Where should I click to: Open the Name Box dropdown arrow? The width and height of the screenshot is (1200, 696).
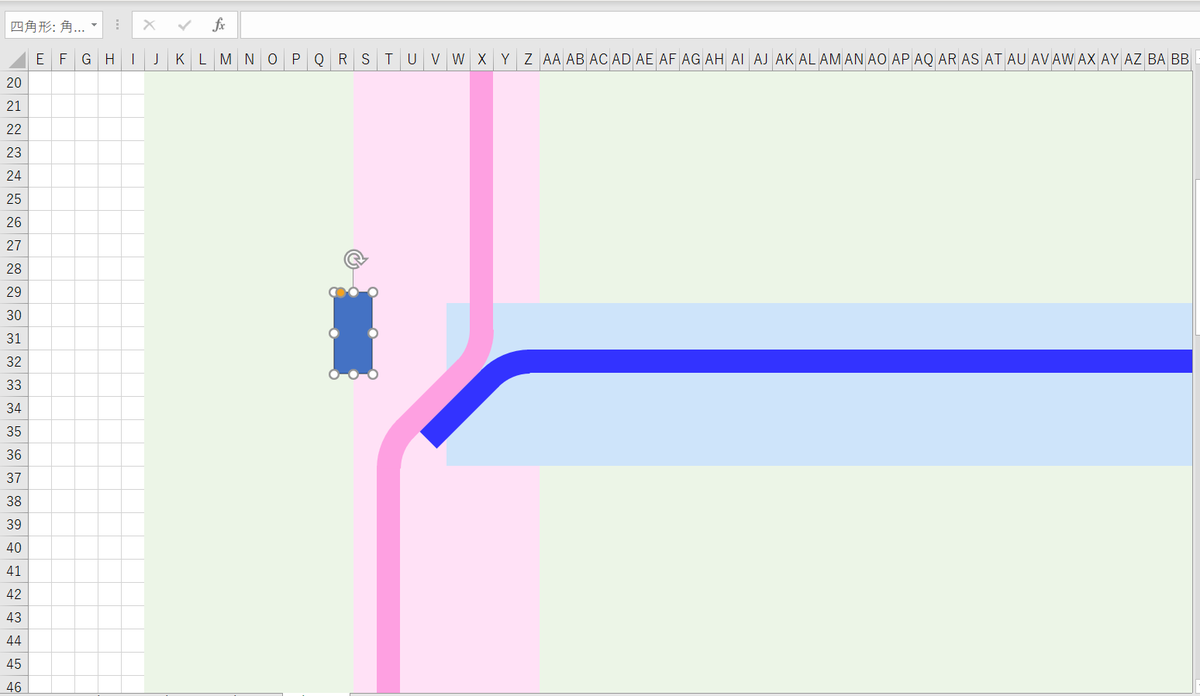point(95,25)
